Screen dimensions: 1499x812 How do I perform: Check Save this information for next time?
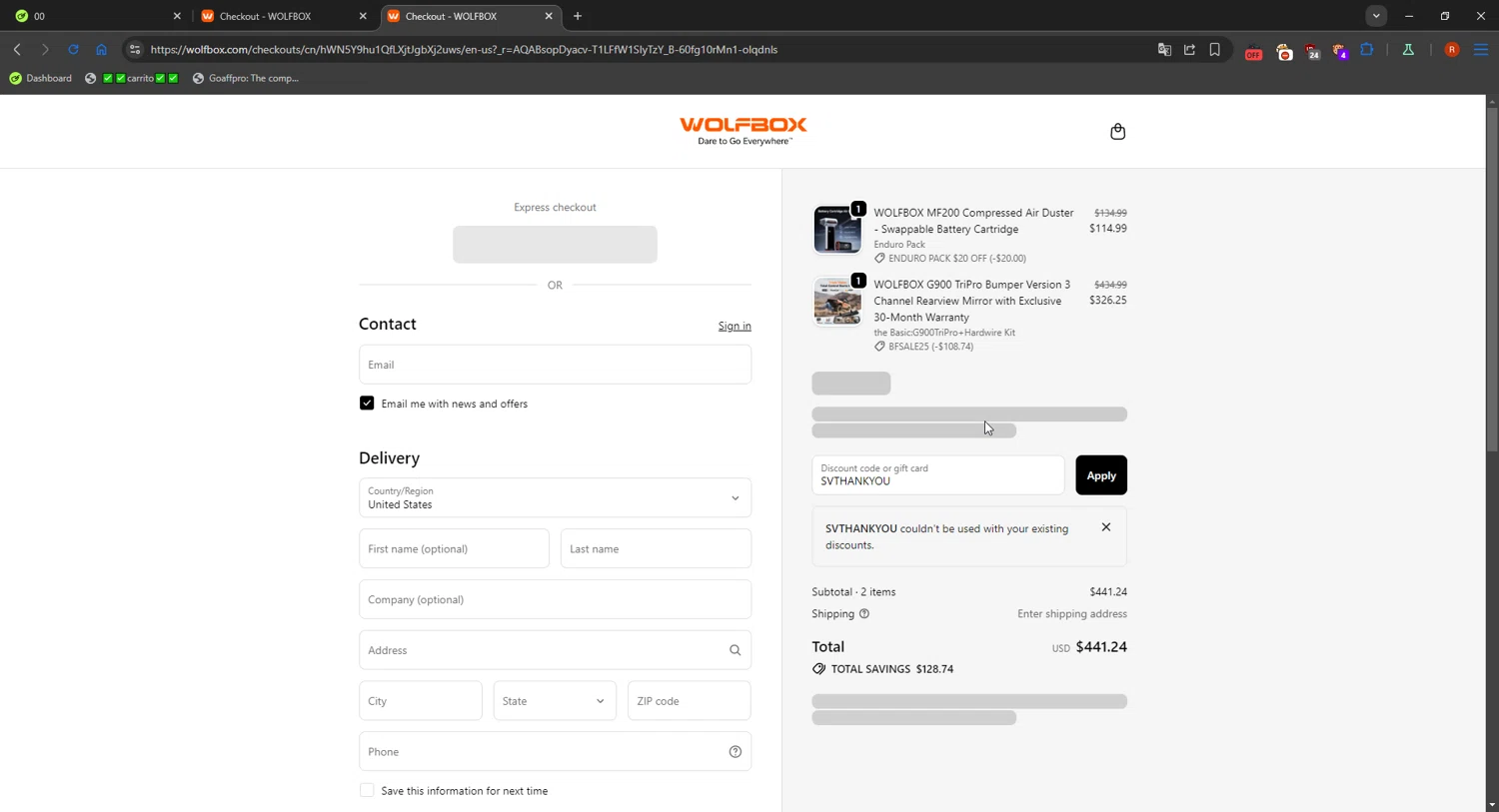click(x=367, y=791)
